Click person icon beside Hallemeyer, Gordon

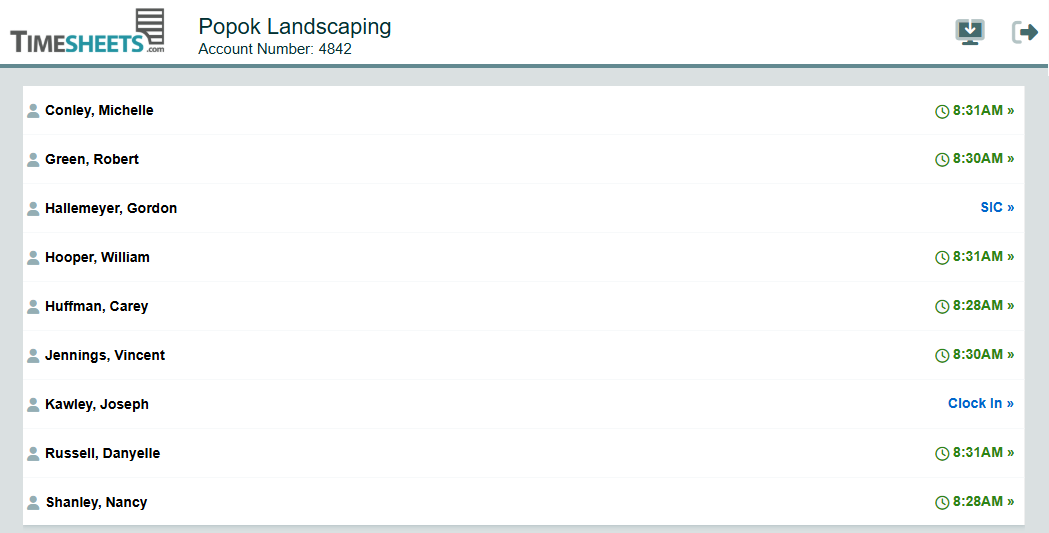[33, 209]
